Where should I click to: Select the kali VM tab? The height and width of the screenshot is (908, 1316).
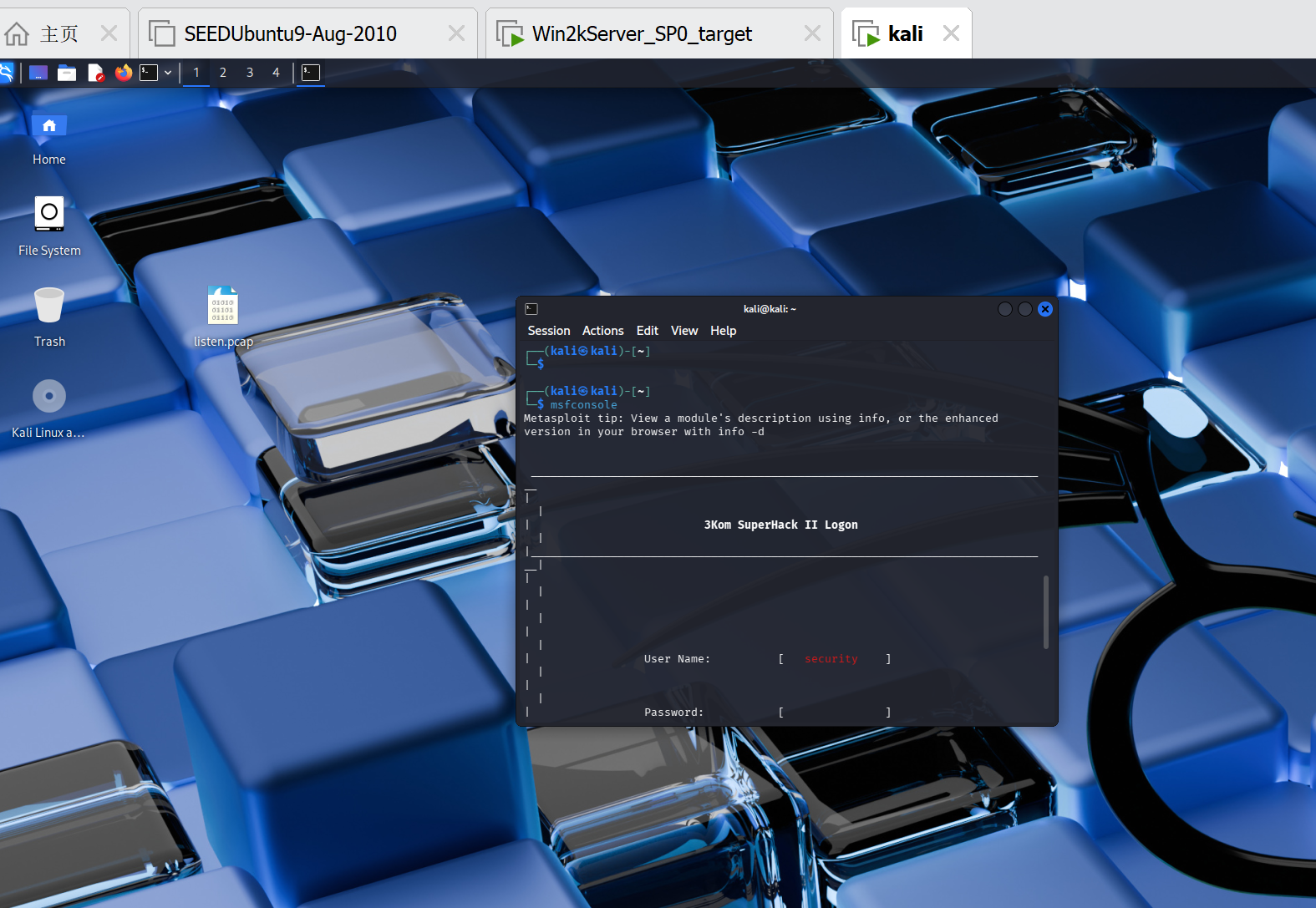pos(906,33)
